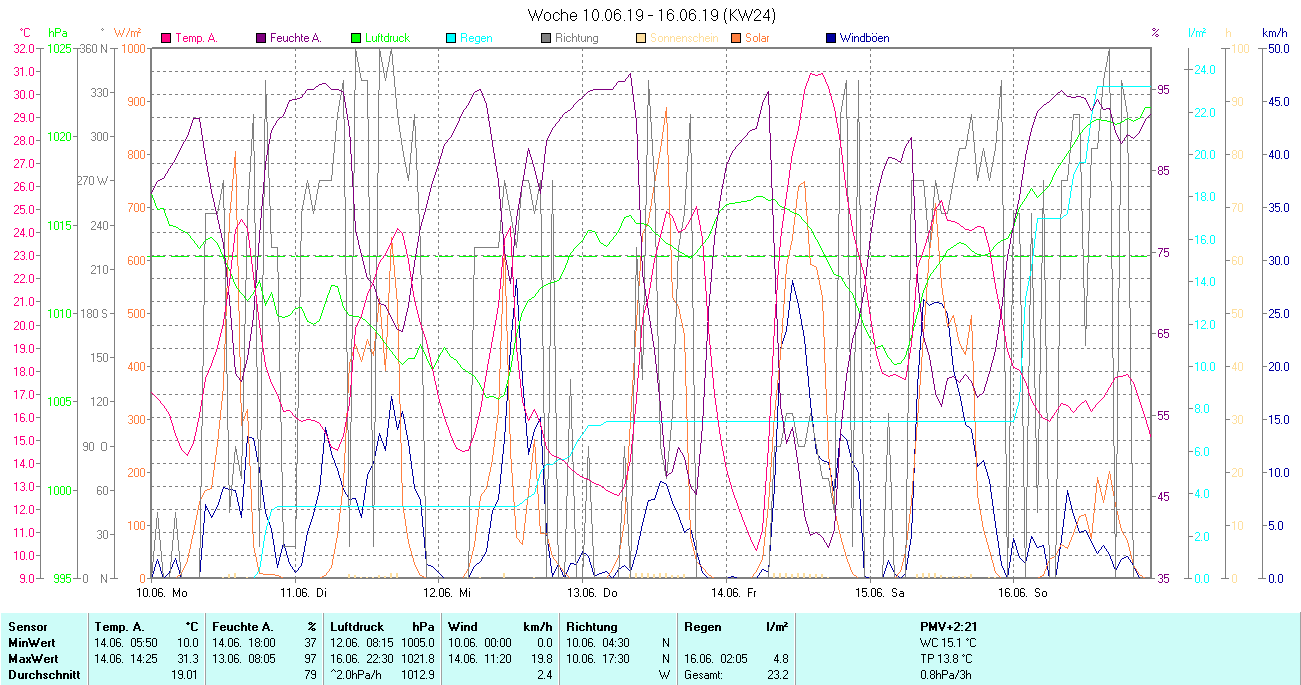Click the green Luftdruck legend swatch
This screenshot has height=685, width=1301.
tap(357, 38)
